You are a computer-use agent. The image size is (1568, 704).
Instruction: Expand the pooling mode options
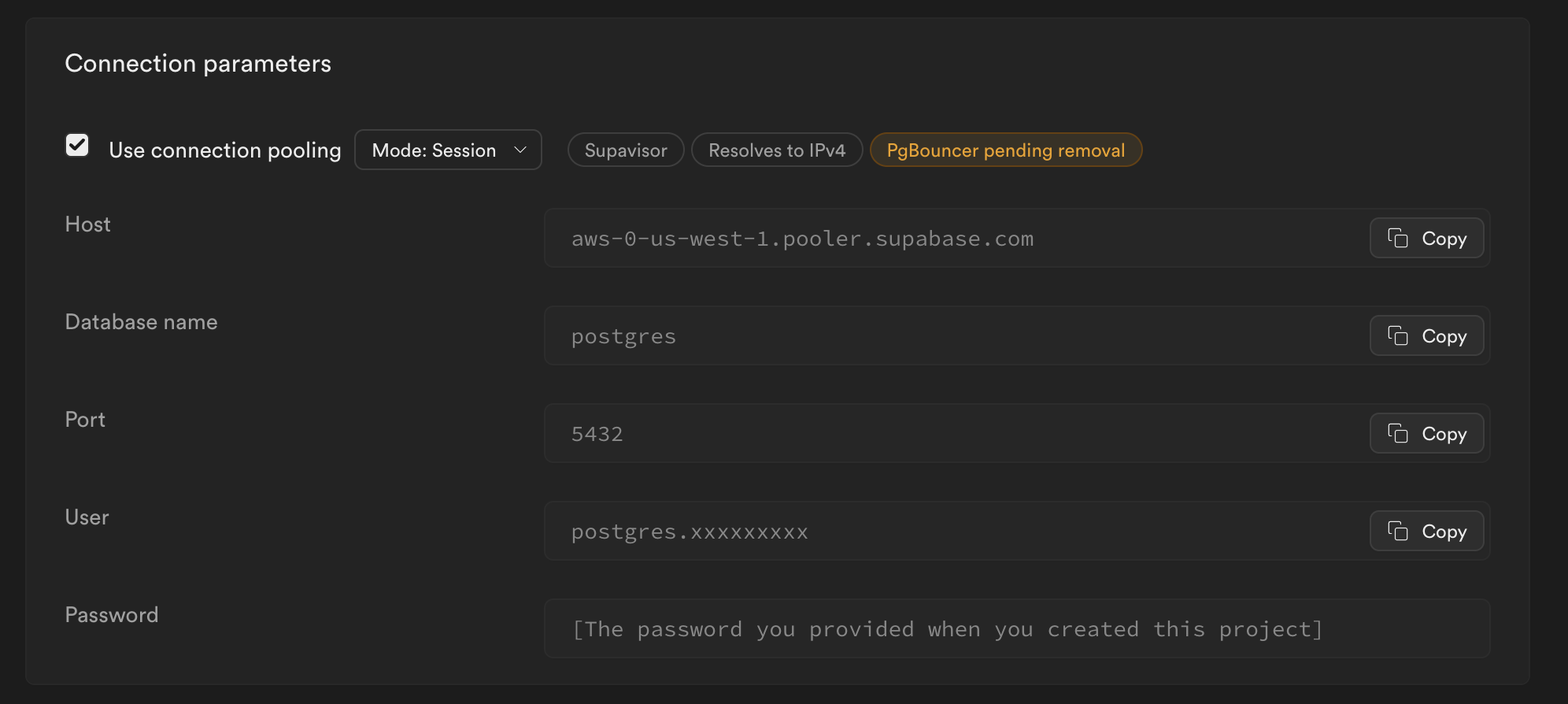447,150
